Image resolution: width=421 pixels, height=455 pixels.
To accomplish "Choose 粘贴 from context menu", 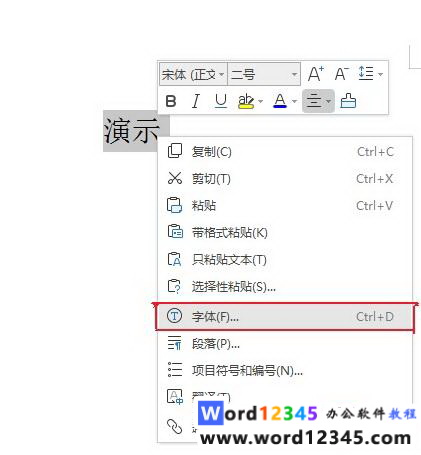I will coord(285,205).
